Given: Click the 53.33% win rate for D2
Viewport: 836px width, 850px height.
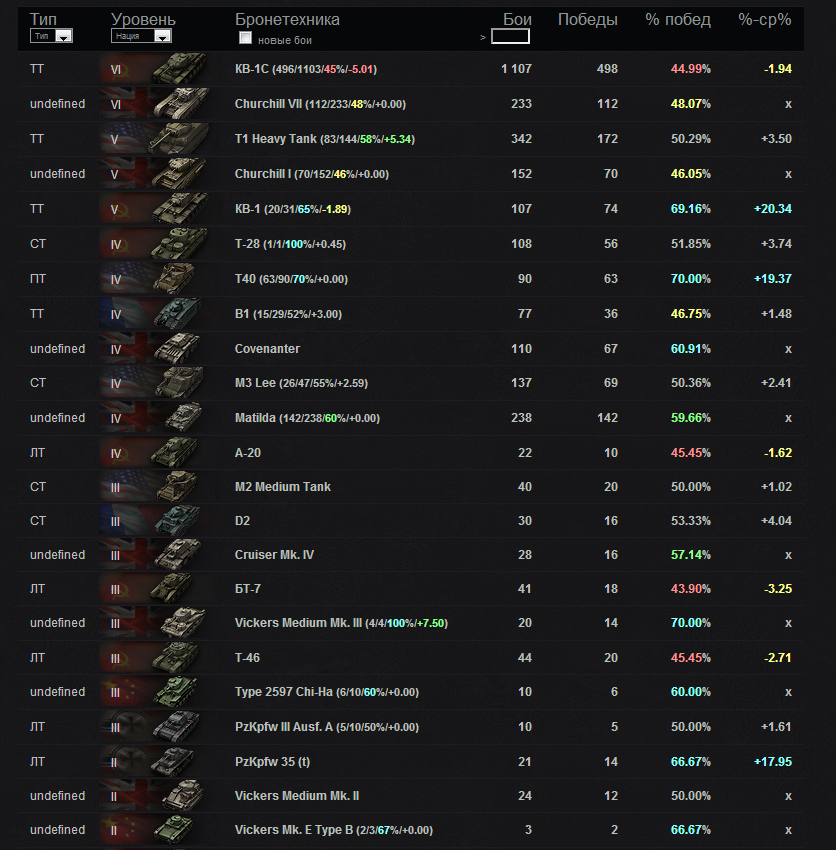Looking at the screenshot, I should pos(690,521).
